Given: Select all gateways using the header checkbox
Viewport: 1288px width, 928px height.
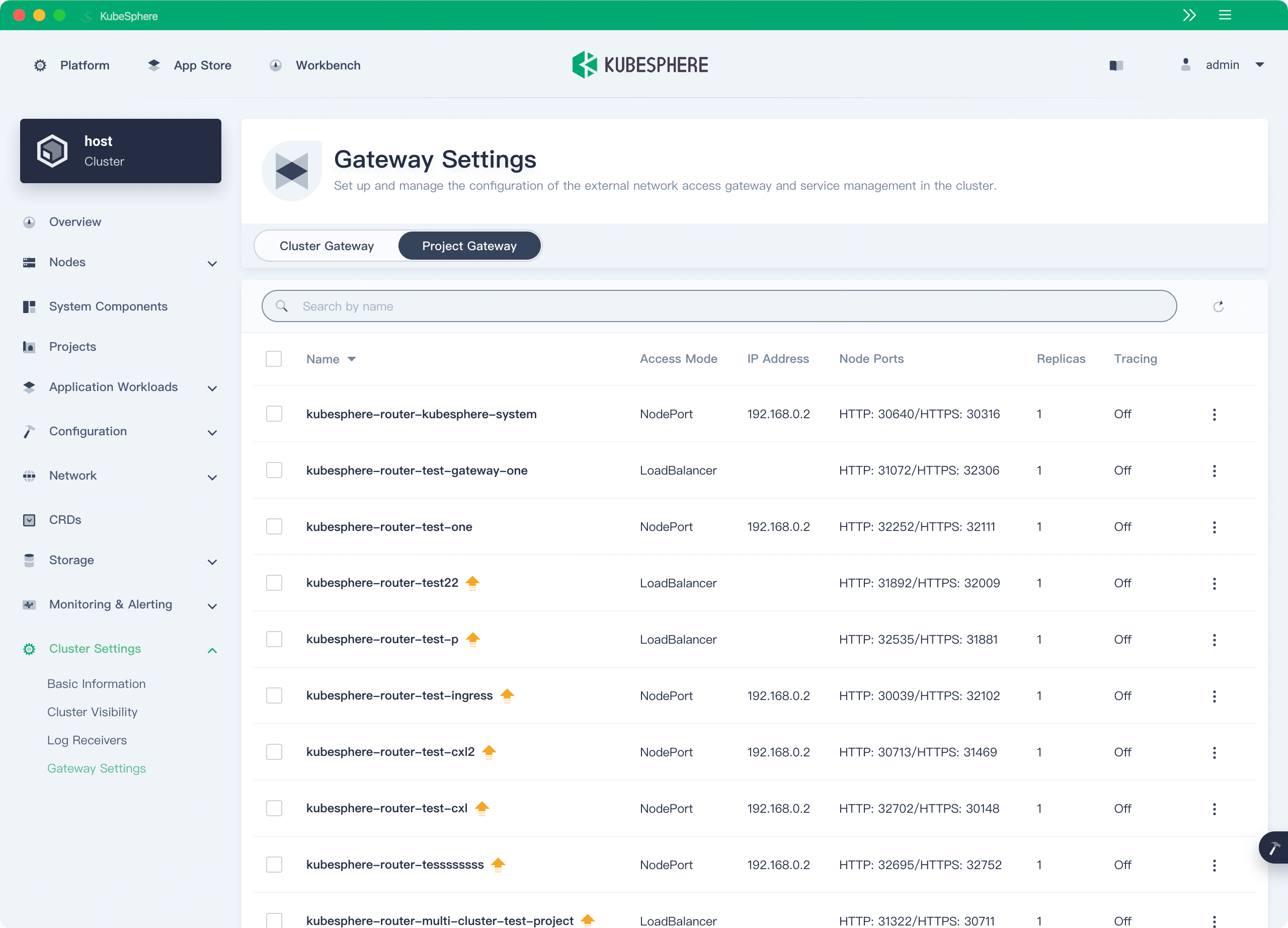Looking at the screenshot, I should tap(274, 358).
